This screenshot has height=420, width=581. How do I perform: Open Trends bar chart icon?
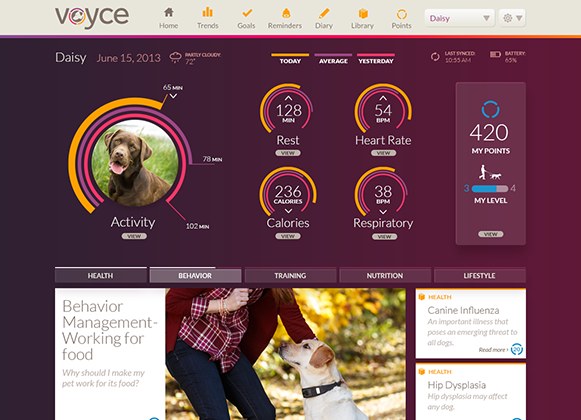208,13
